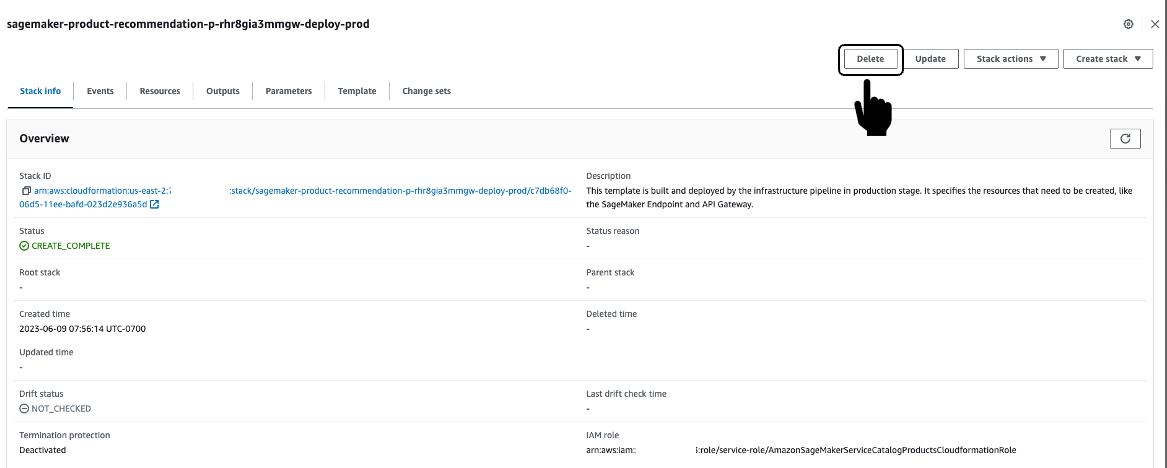1167x468 pixels.
Task: Close the stack details panel
Action: [x=1154, y=25]
